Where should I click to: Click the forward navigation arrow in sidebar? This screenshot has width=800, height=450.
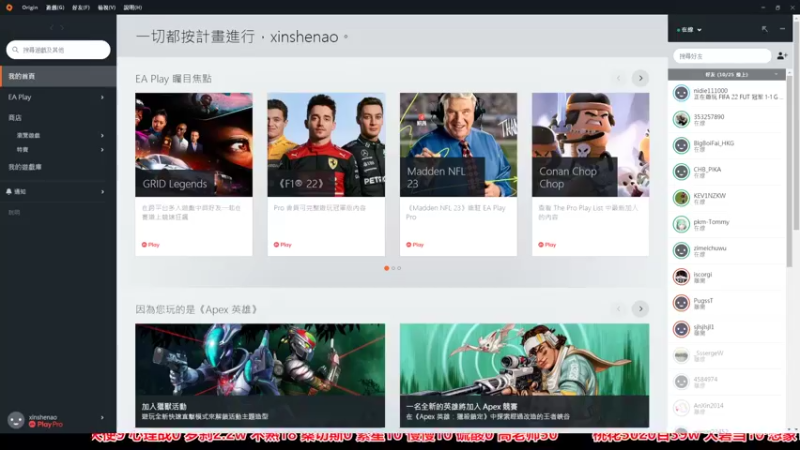(x=62, y=28)
